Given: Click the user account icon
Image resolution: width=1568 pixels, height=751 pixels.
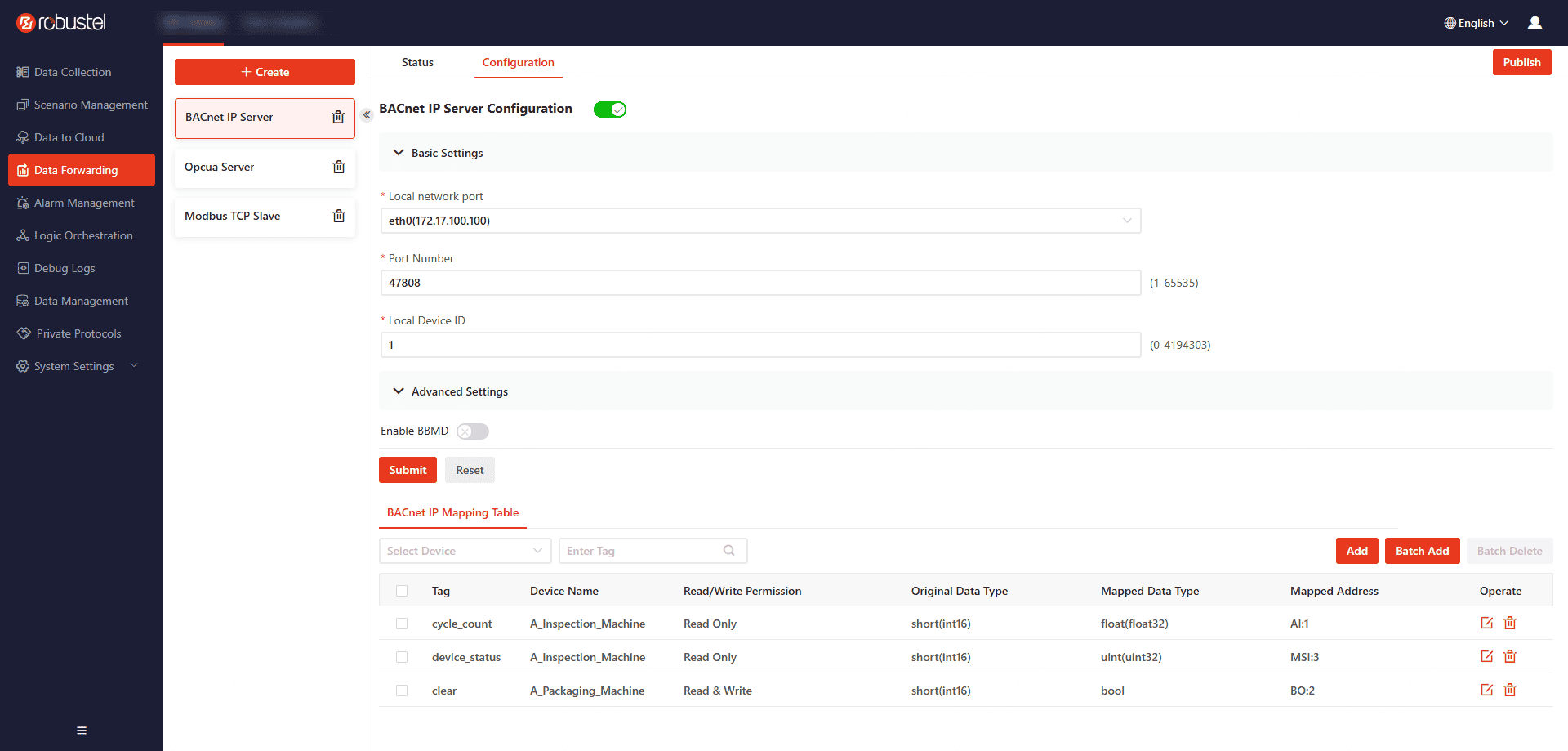Looking at the screenshot, I should [x=1535, y=23].
